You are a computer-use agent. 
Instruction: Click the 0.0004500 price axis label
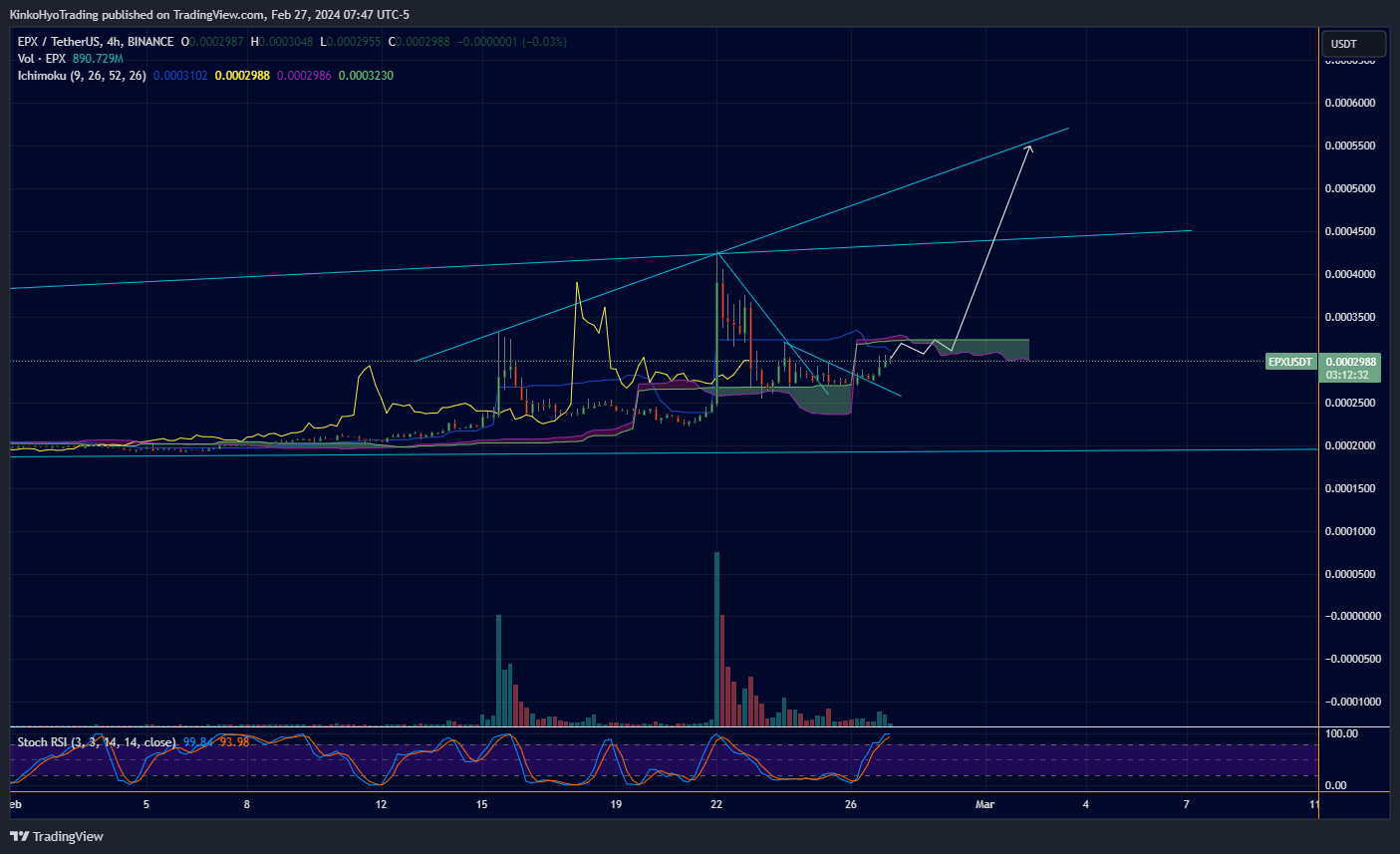(1350, 231)
